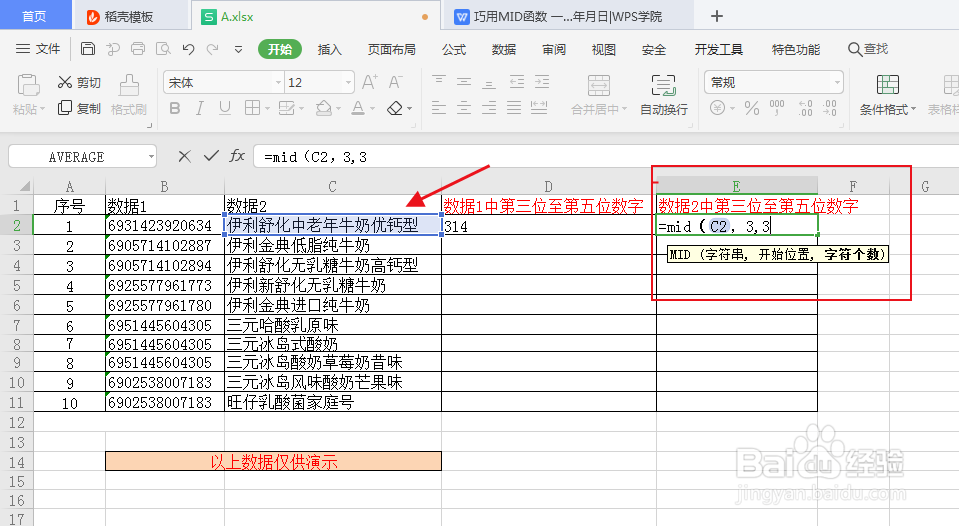959x526 pixels.
Task: Switch to the 审阅 ribbon tab
Action: (x=554, y=50)
